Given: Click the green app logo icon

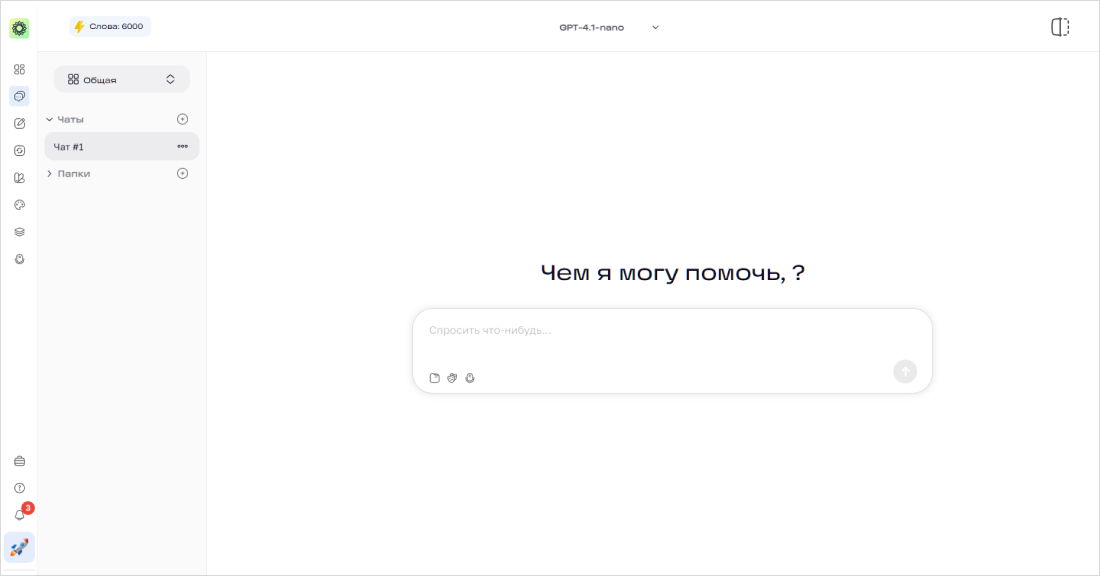Looking at the screenshot, I should (x=19, y=28).
